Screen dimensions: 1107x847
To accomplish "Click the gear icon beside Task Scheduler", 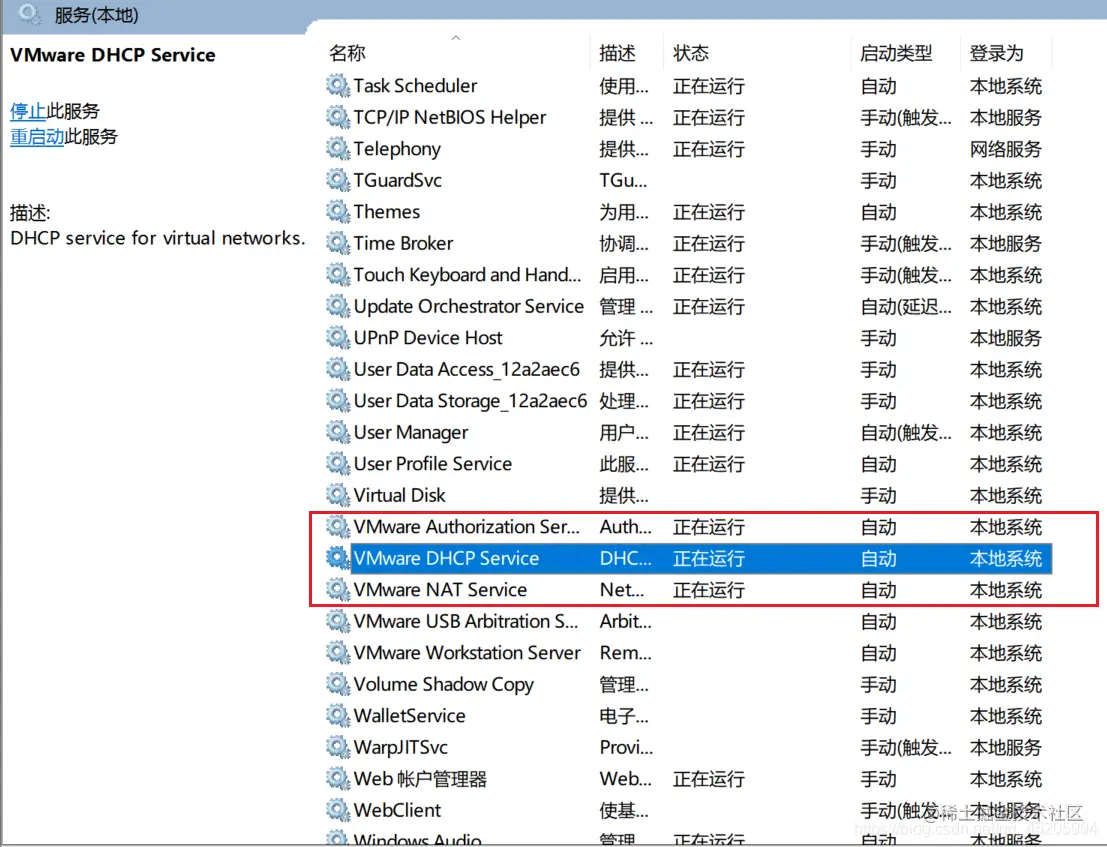I will click(337, 85).
